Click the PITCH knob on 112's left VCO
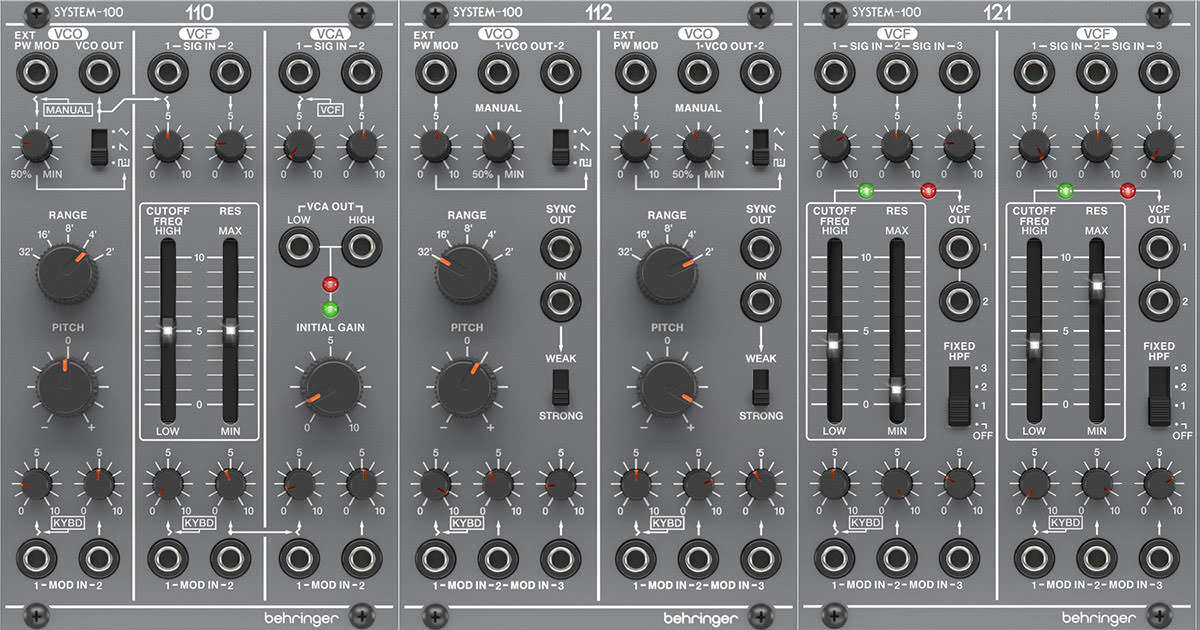Viewport: 1200px width, 630px height. click(466, 387)
